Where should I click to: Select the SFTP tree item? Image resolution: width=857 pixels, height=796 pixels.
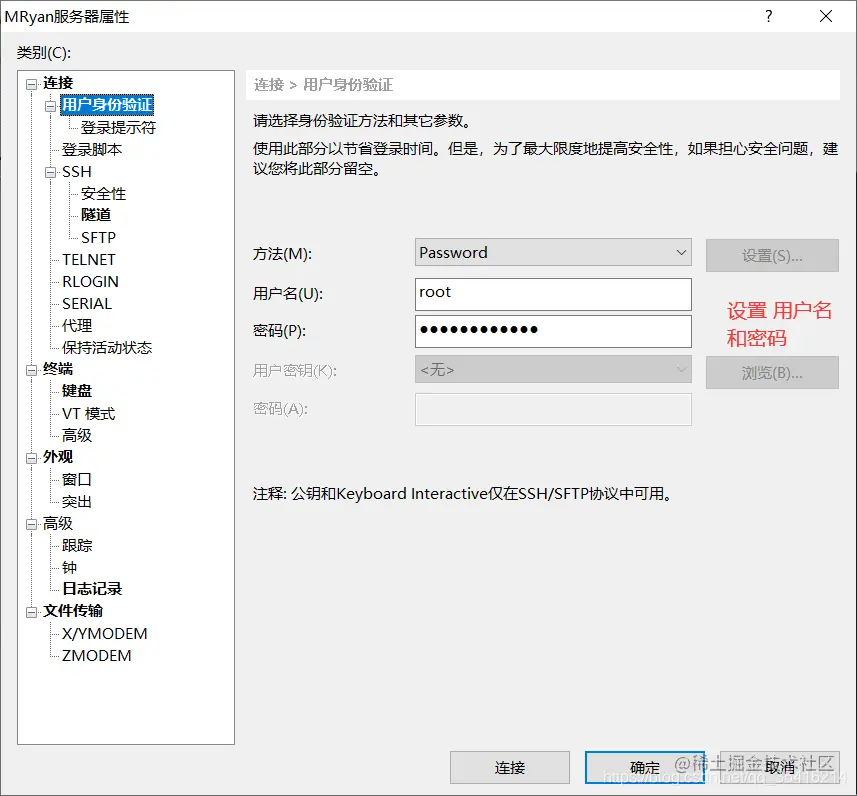coord(98,237)
